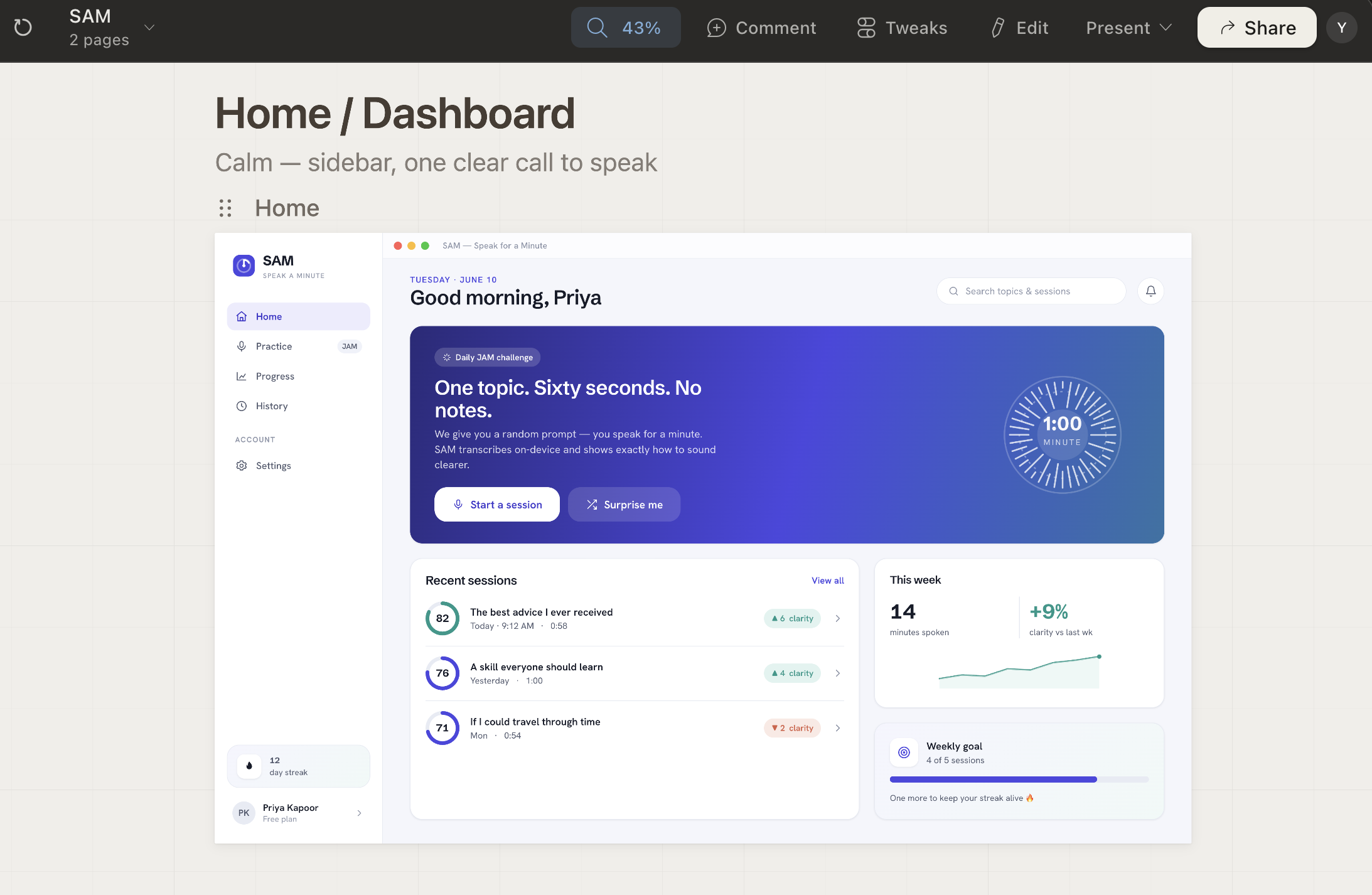Click the This week trend chart
Viewport: 1372px width, 895px height.
pos(1019,672)
